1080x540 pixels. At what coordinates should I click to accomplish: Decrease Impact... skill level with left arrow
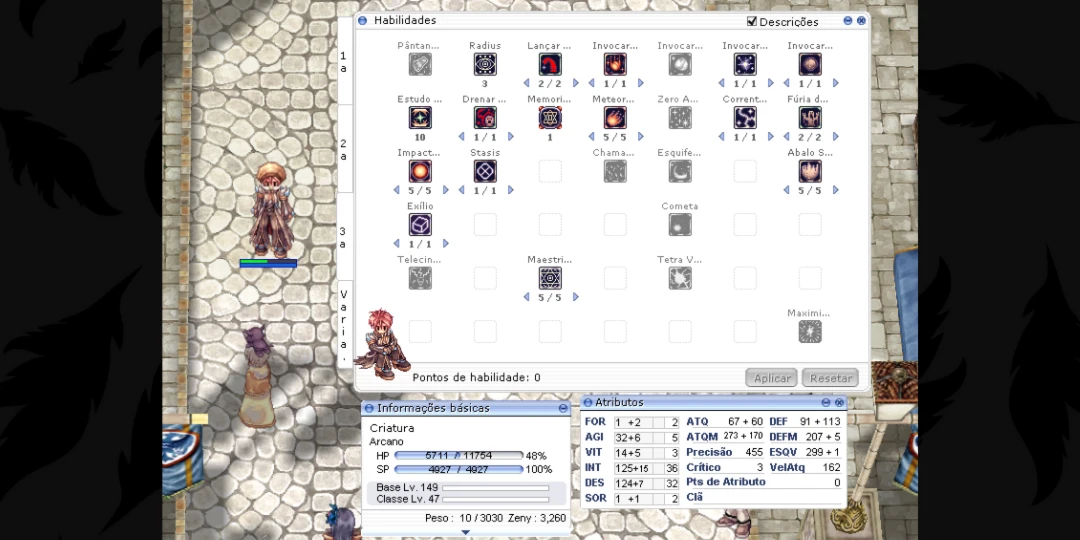point(396,190)
